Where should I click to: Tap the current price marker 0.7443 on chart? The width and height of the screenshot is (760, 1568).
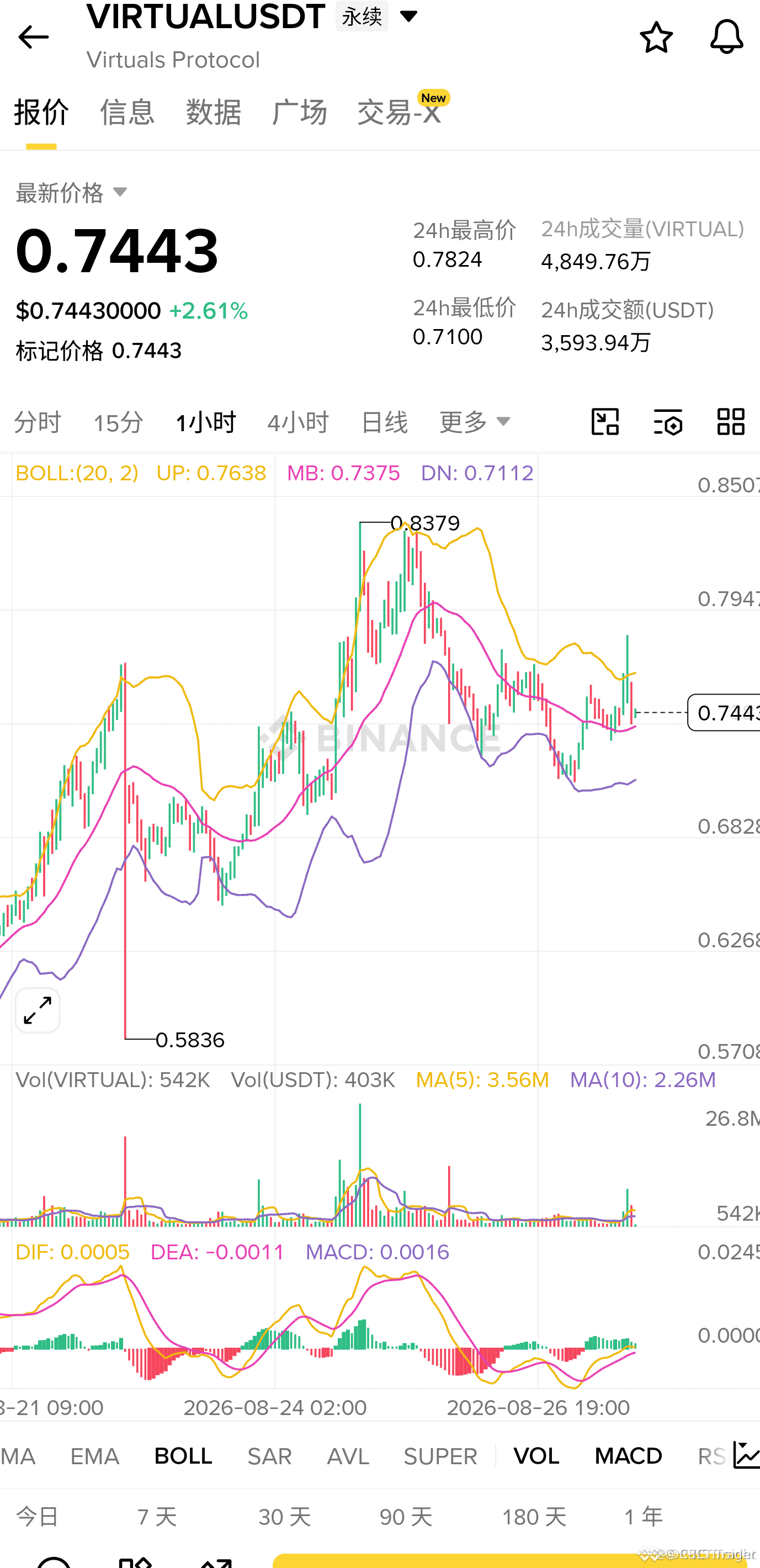(724, 712)
